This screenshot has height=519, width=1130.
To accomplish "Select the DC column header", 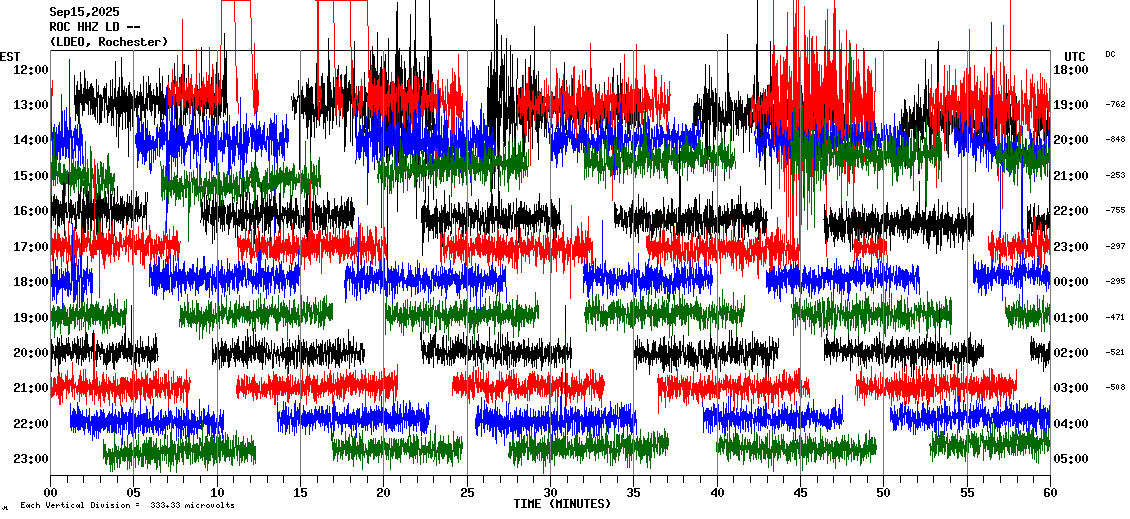I will pos(1110,54).
